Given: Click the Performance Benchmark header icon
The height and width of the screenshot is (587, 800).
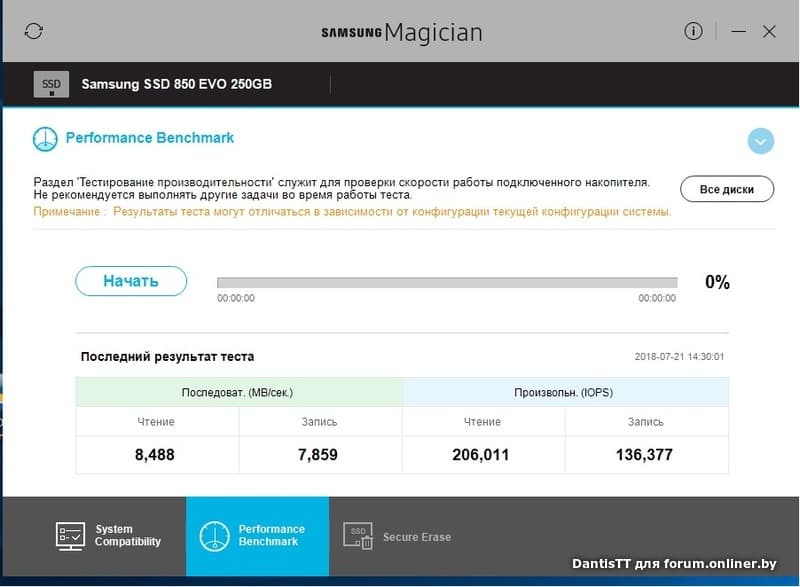Looking at the screenshot, I should point(45,139).
